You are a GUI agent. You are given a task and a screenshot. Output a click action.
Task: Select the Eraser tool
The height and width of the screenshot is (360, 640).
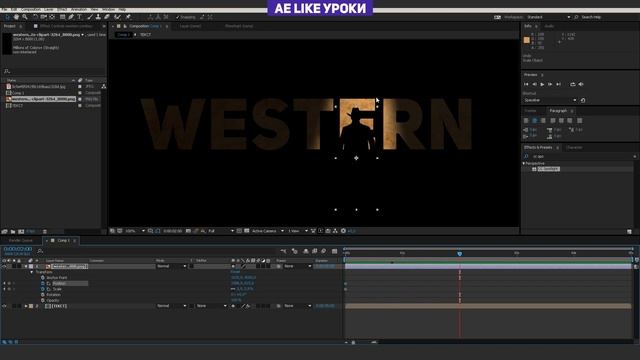tap(107, 17)
